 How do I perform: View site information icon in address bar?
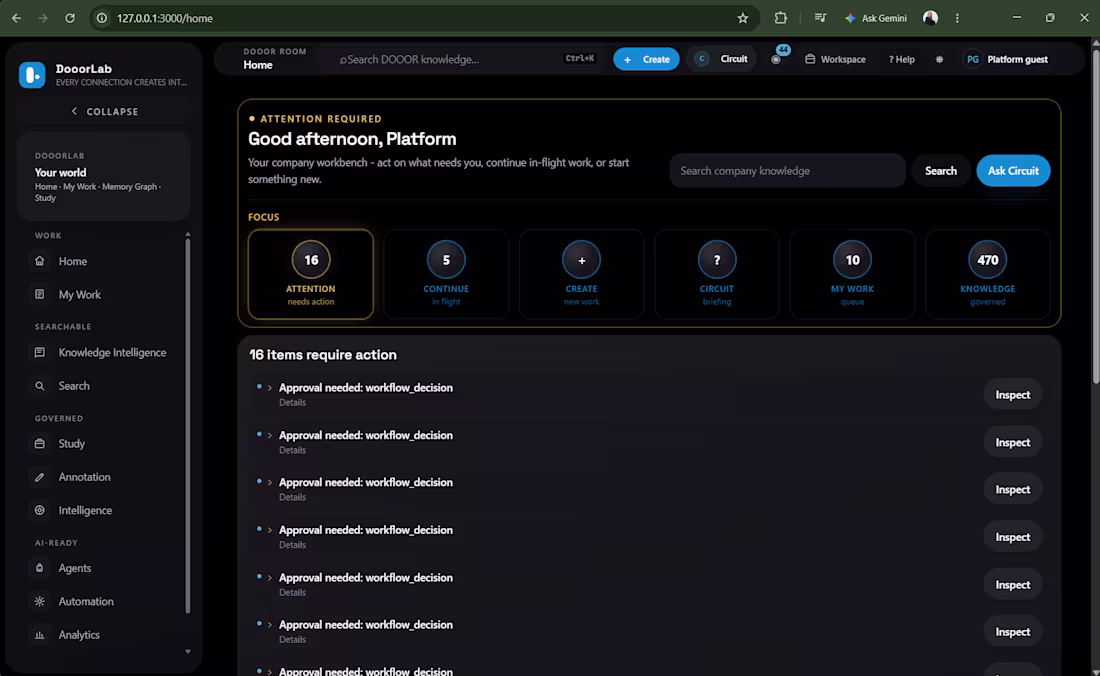coord(102,18)
